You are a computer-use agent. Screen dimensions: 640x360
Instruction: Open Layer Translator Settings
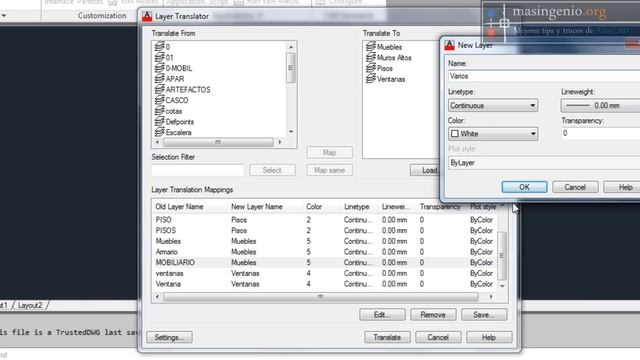(x=169, y=337)
